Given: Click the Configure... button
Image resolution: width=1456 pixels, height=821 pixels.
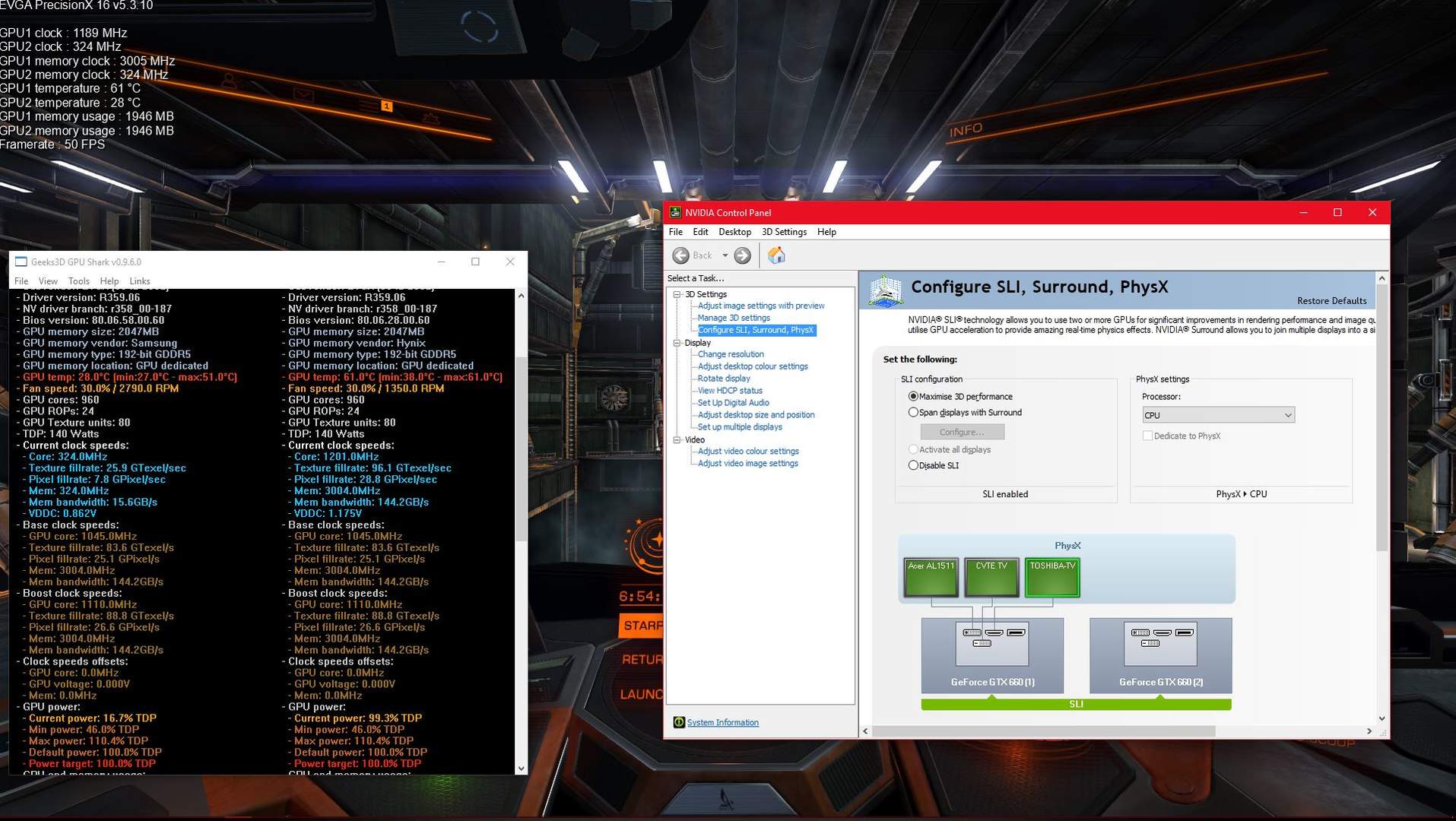Looking at the screenshot, I should click(962, 432).
